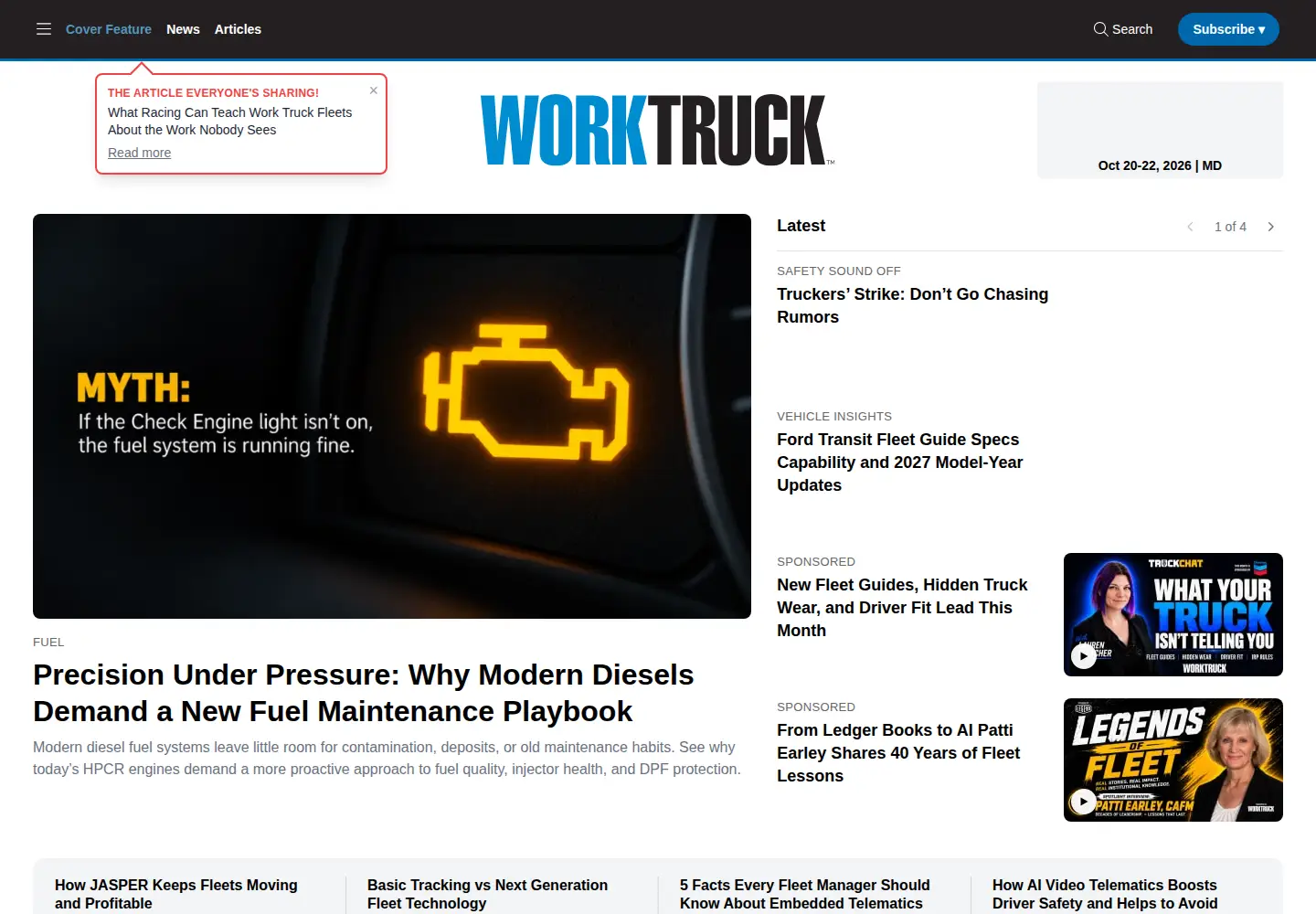Open 5 Facts Embedded Telematics link

coord(804,894)
